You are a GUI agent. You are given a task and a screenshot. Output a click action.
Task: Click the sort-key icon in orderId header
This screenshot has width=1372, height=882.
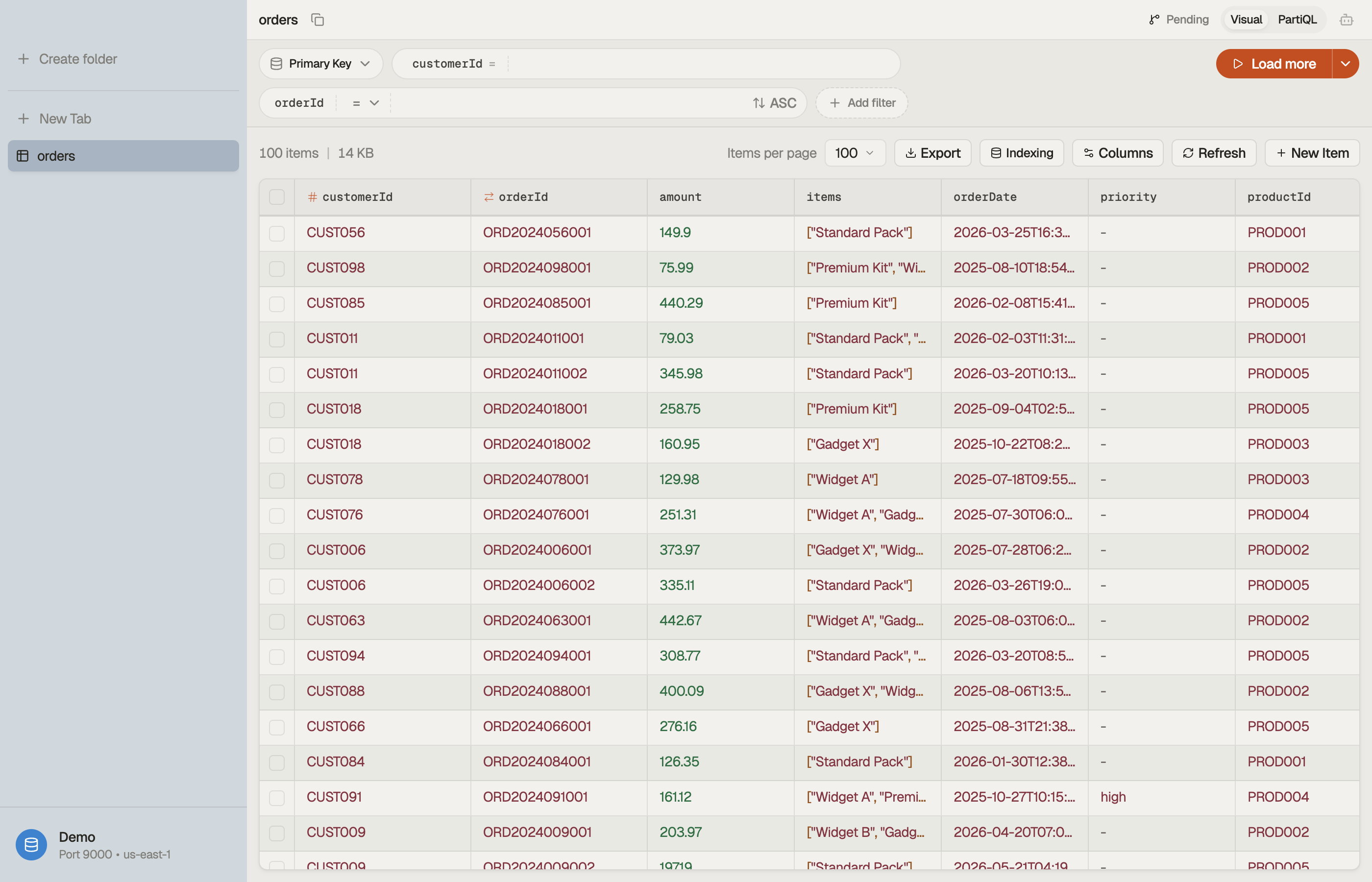[489, 197]
